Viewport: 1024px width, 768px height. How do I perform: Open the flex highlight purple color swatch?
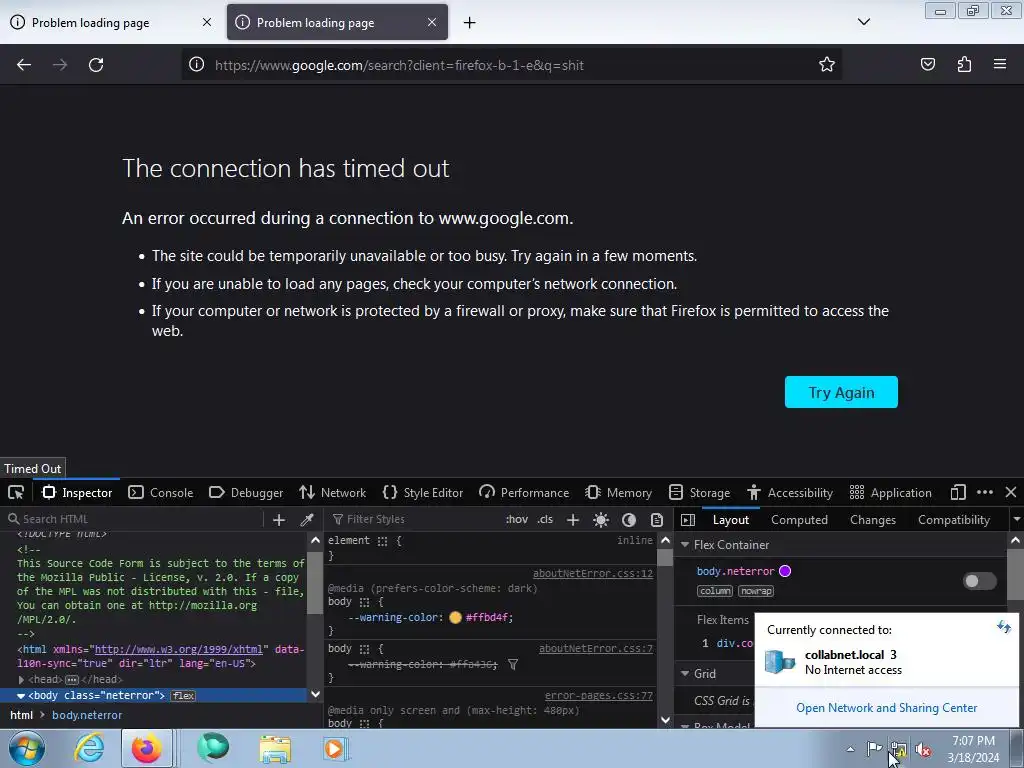(785, 571)
